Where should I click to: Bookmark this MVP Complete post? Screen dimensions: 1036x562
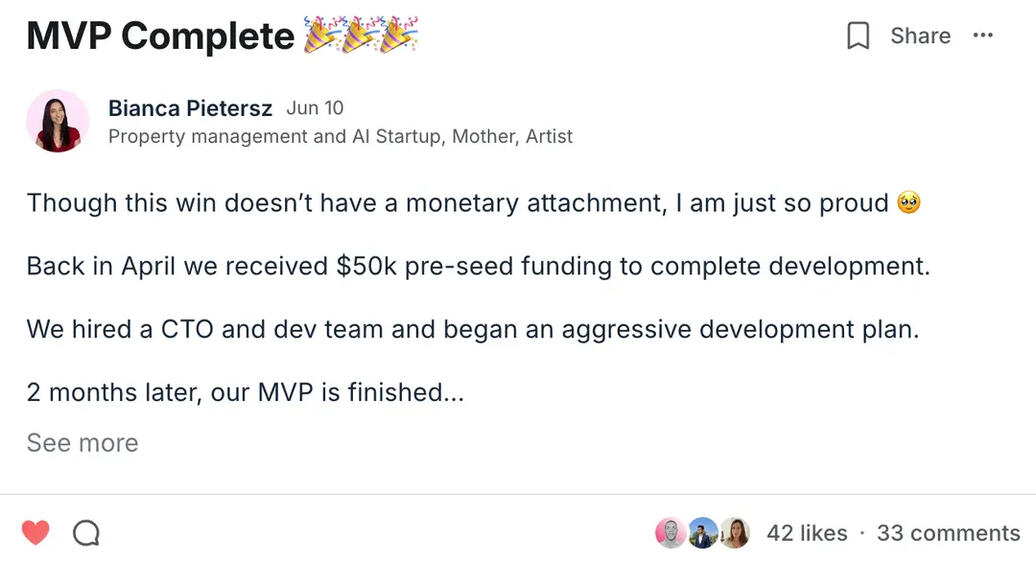pos(857,36)
